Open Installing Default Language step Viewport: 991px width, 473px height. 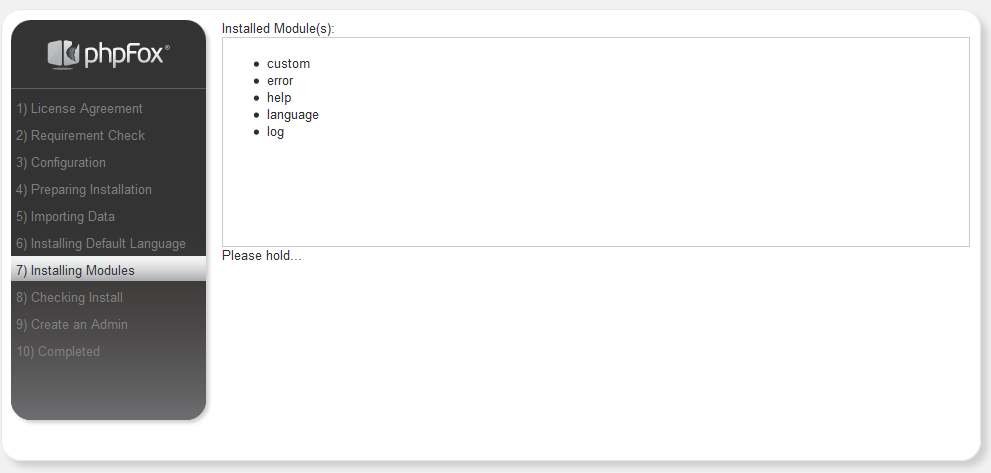(x=101, y=244)
